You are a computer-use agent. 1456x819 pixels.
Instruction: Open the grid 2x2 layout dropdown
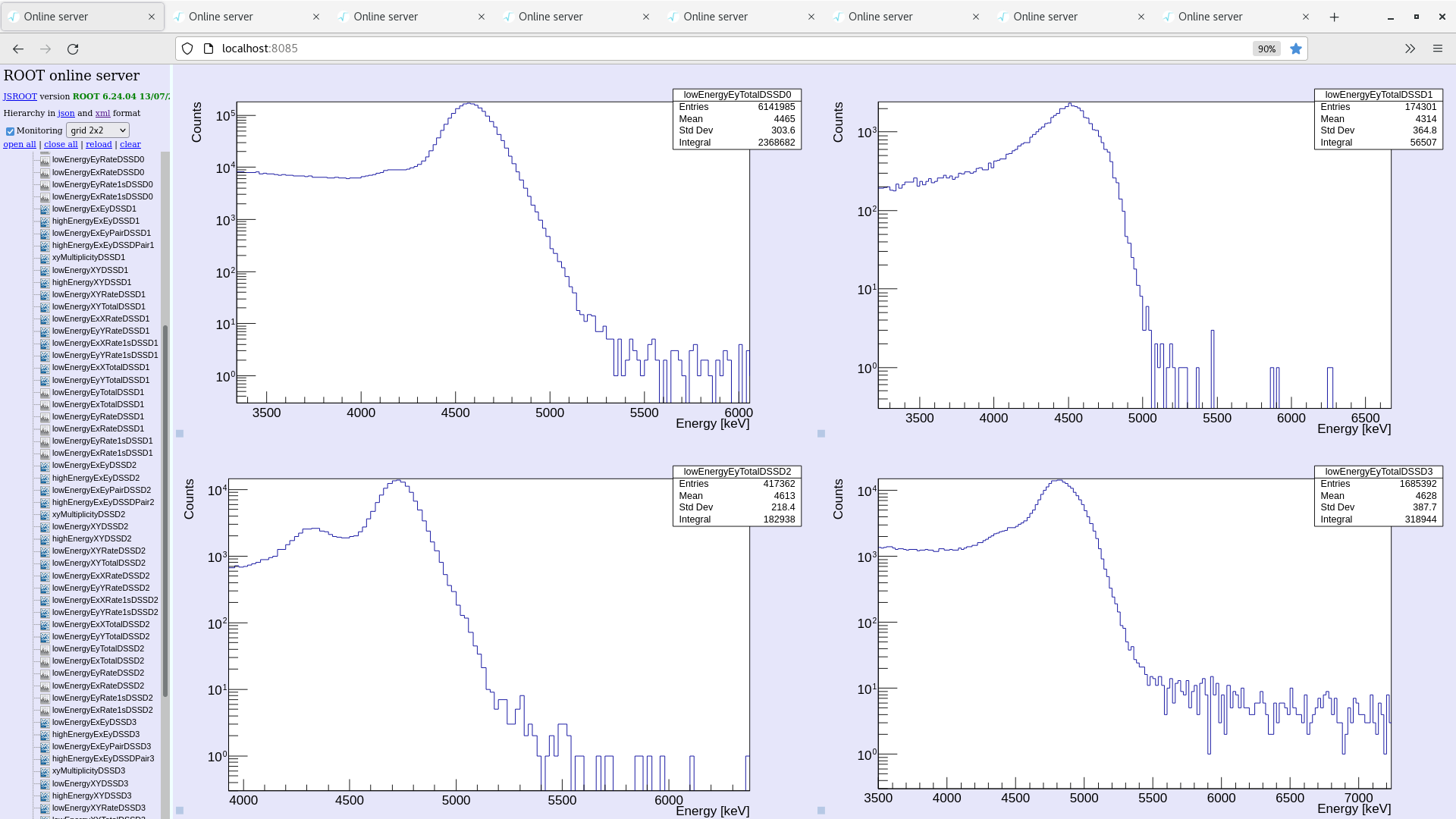[97, 130]
